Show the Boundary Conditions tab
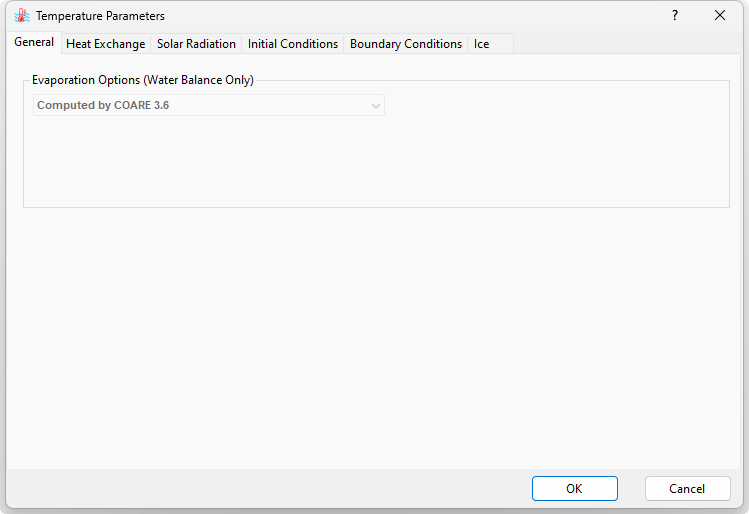The height and width of the screenshot is (514, 749). 406,44
